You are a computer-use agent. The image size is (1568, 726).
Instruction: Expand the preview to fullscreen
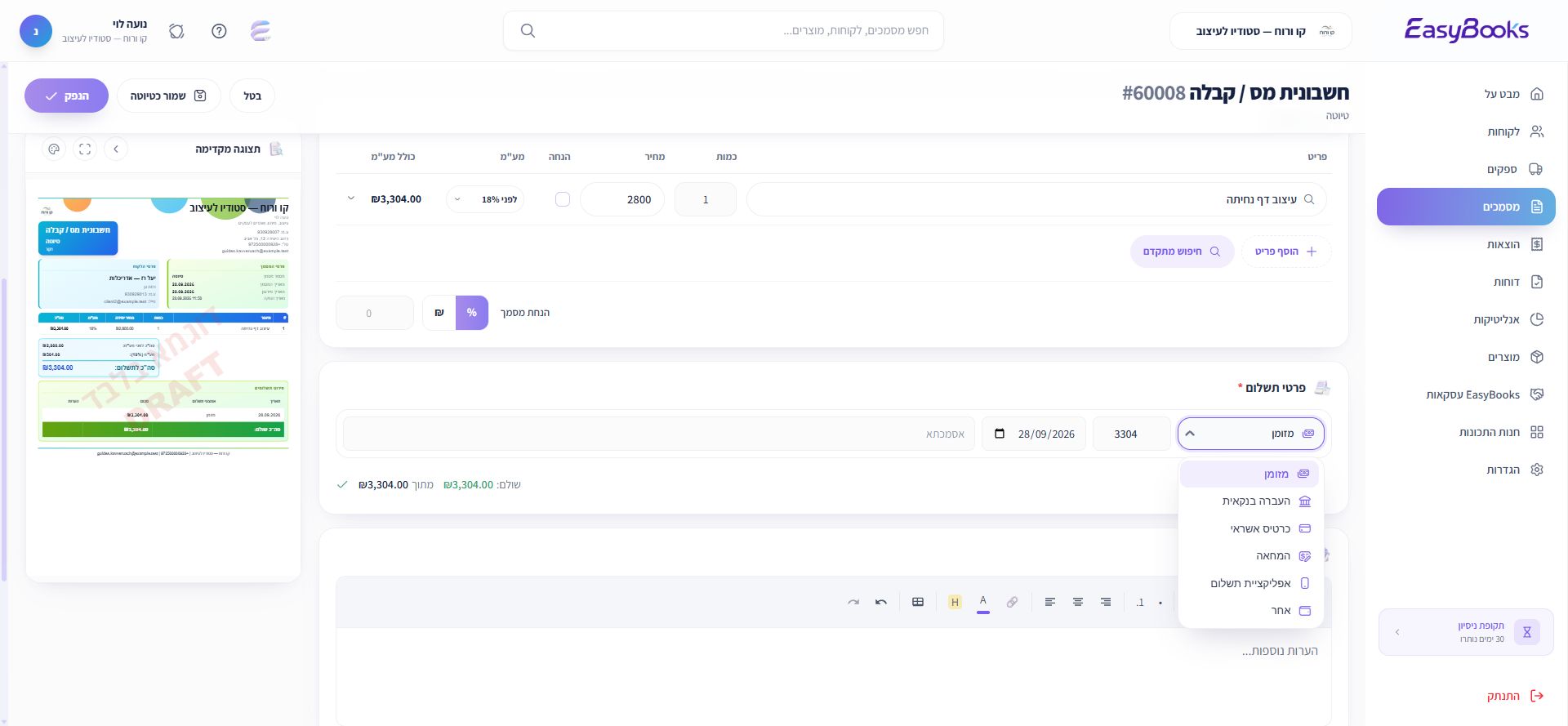[x=85, y=149]
